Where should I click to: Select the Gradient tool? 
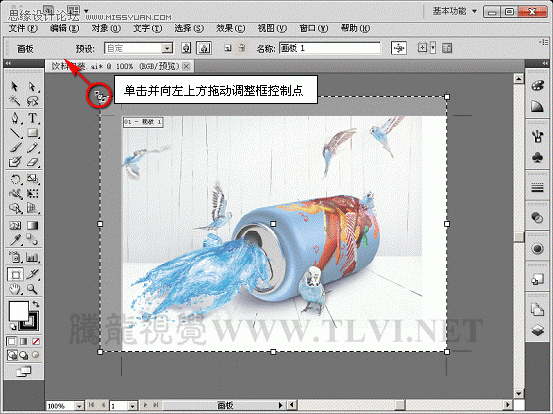(32, 225)
